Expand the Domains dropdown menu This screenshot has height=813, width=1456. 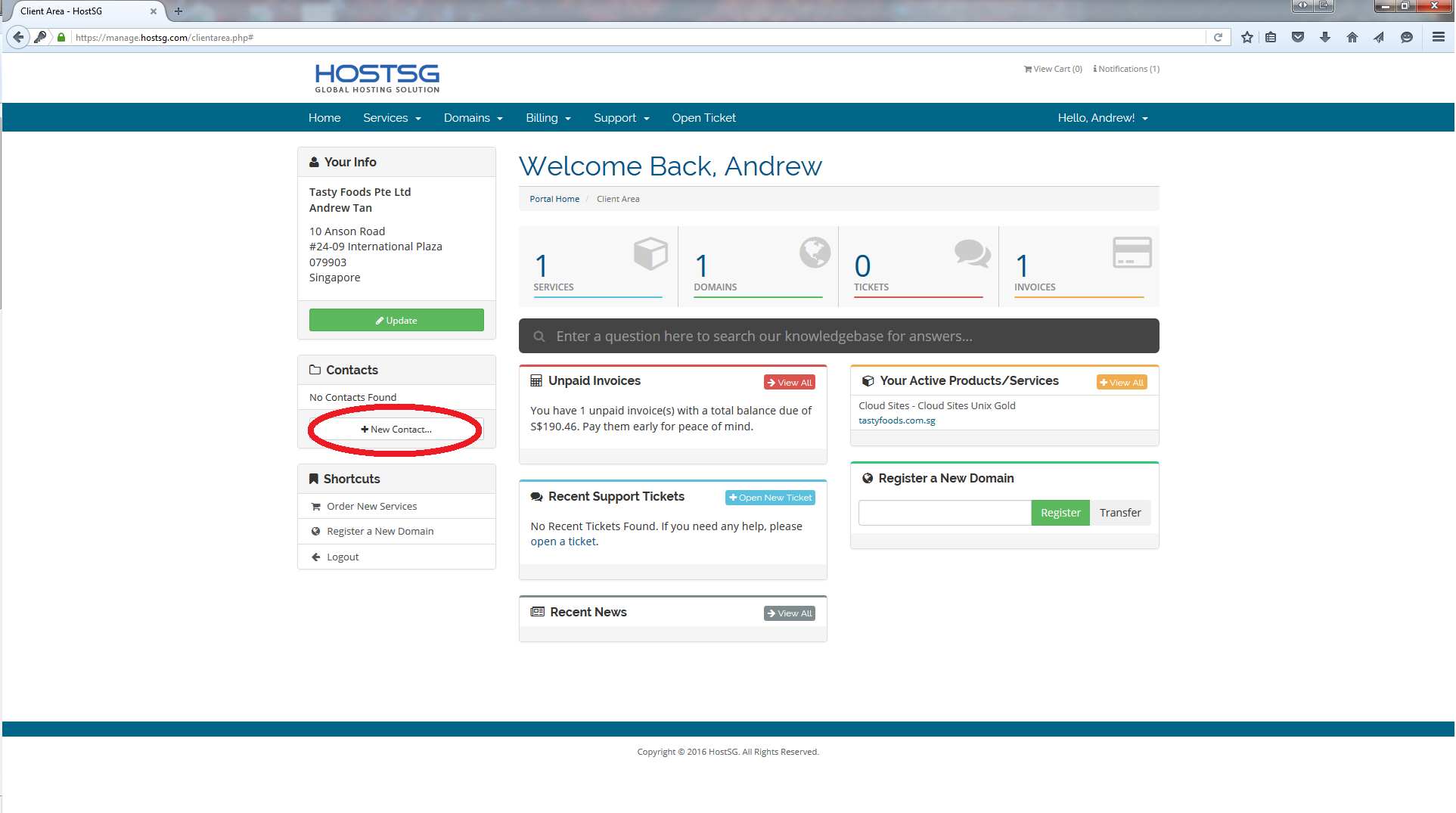click(x=473, y=118)
